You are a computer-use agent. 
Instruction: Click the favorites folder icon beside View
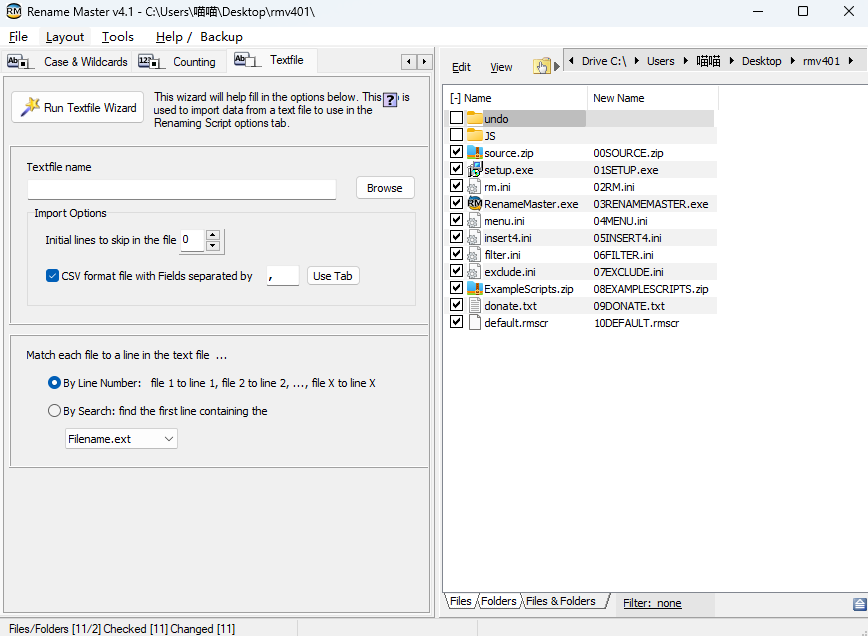pos(542,66)
